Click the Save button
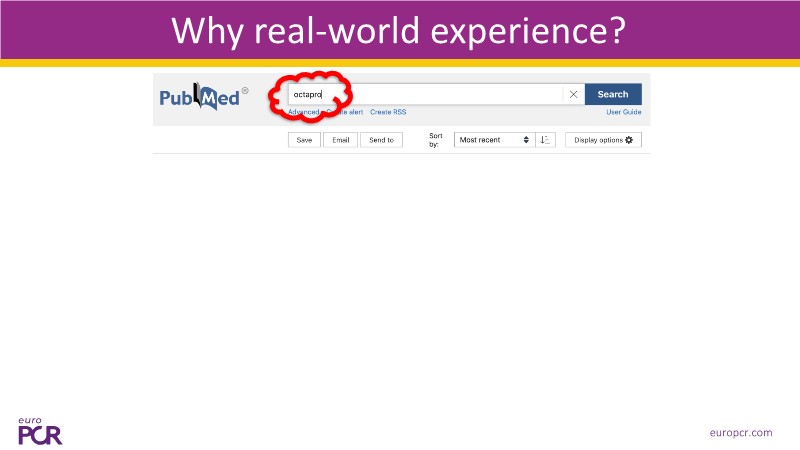This screenshot has width=800, height=450. pos(304,140)
